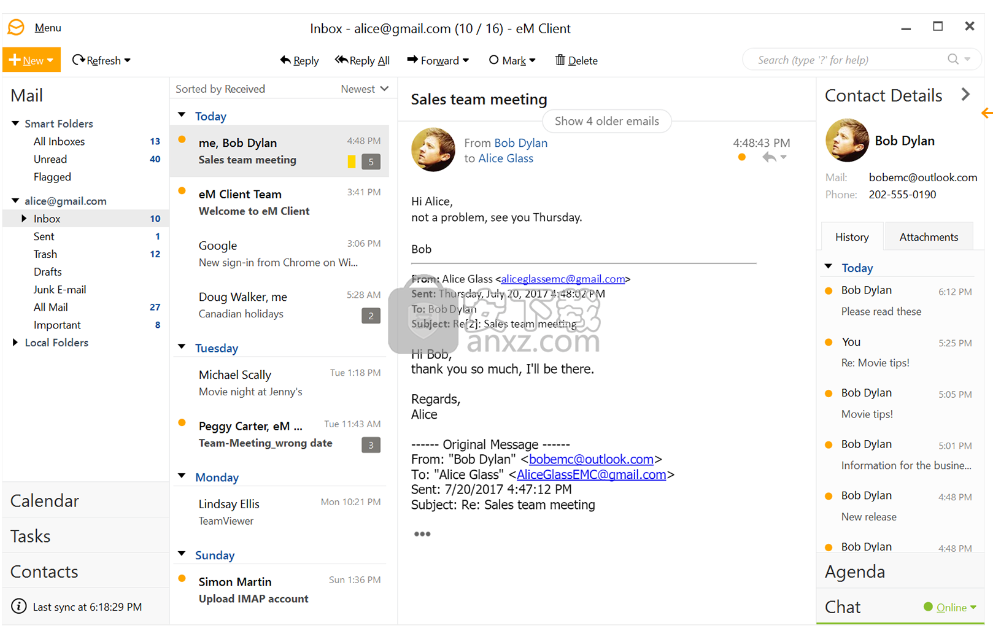The image size is (993, 631).
Task: Toggle unread dot on eM Client Team email
Action: click(x=182, y=191)
